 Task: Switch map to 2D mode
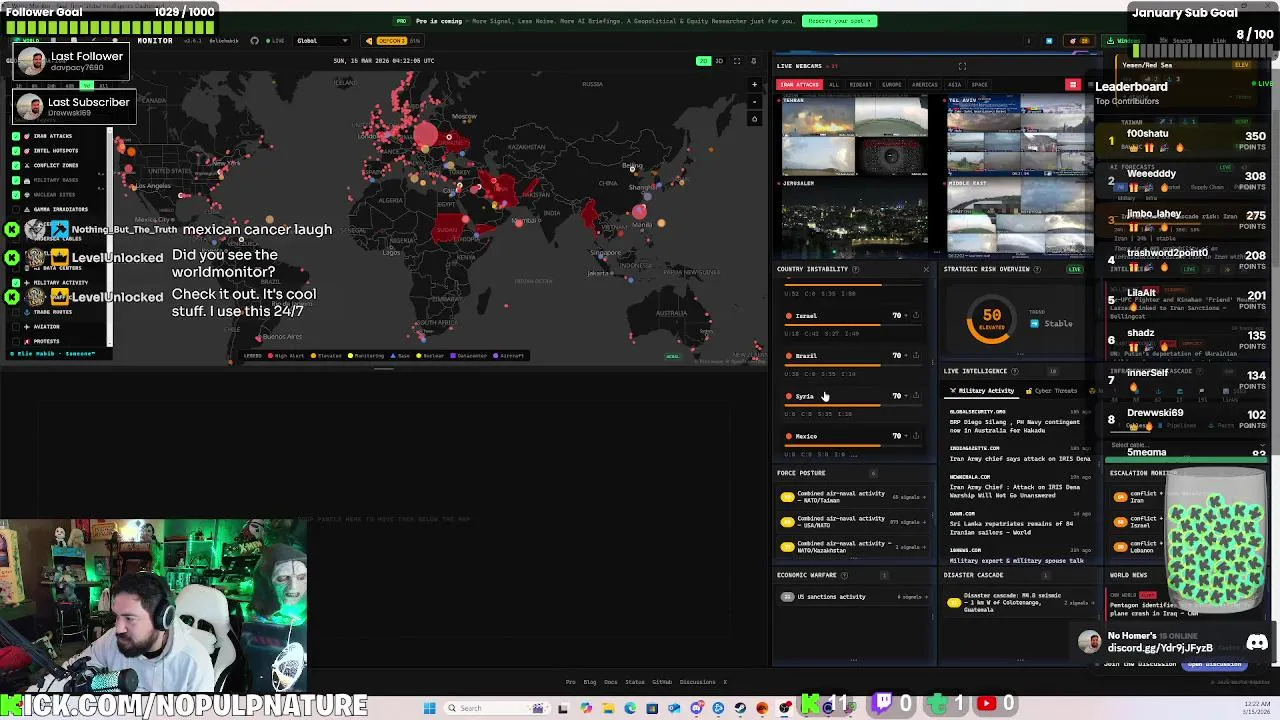(x=703, y=61)
